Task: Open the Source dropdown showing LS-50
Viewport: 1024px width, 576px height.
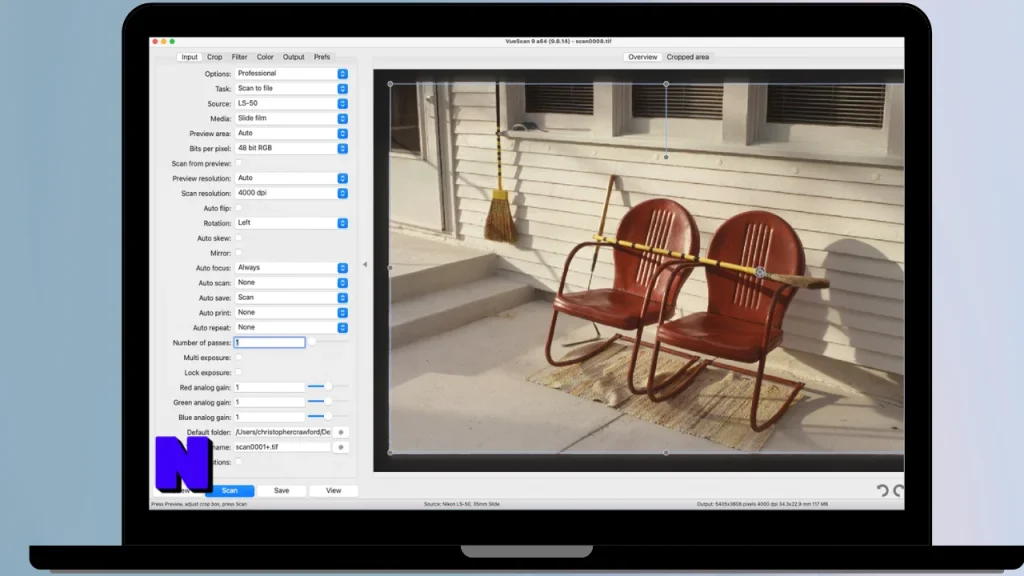Action: (291, 103)
